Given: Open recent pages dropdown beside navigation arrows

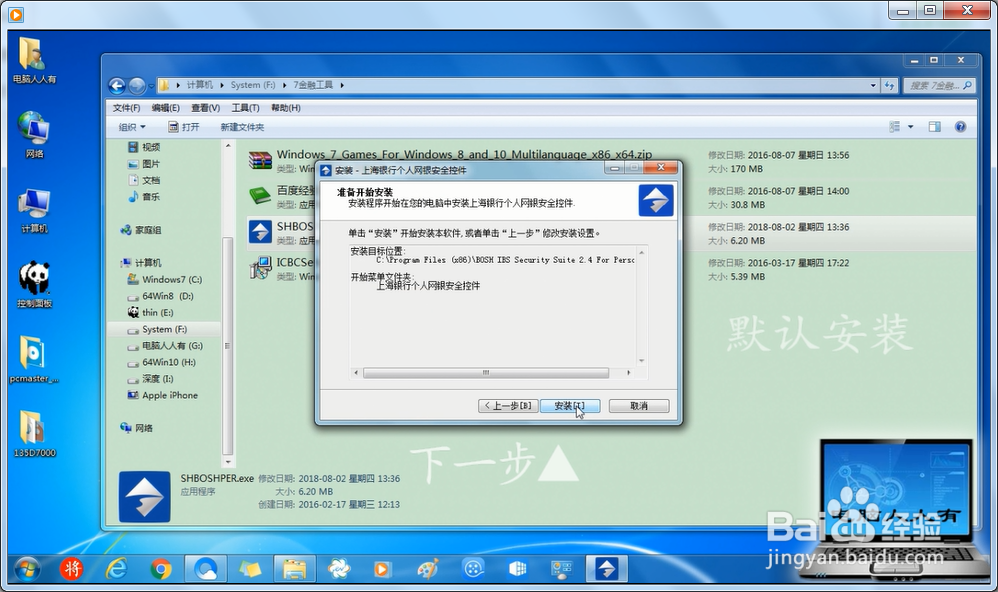Looking at the screenshot, I should pos(151,85).
